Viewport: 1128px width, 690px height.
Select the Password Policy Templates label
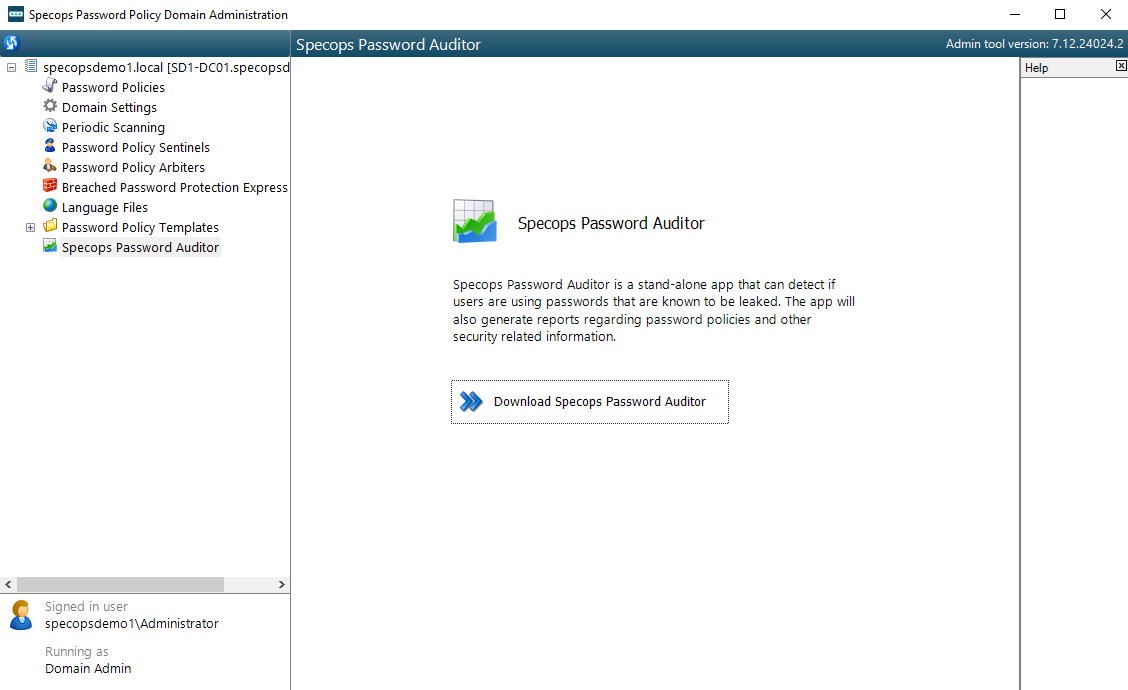point(140,227)
